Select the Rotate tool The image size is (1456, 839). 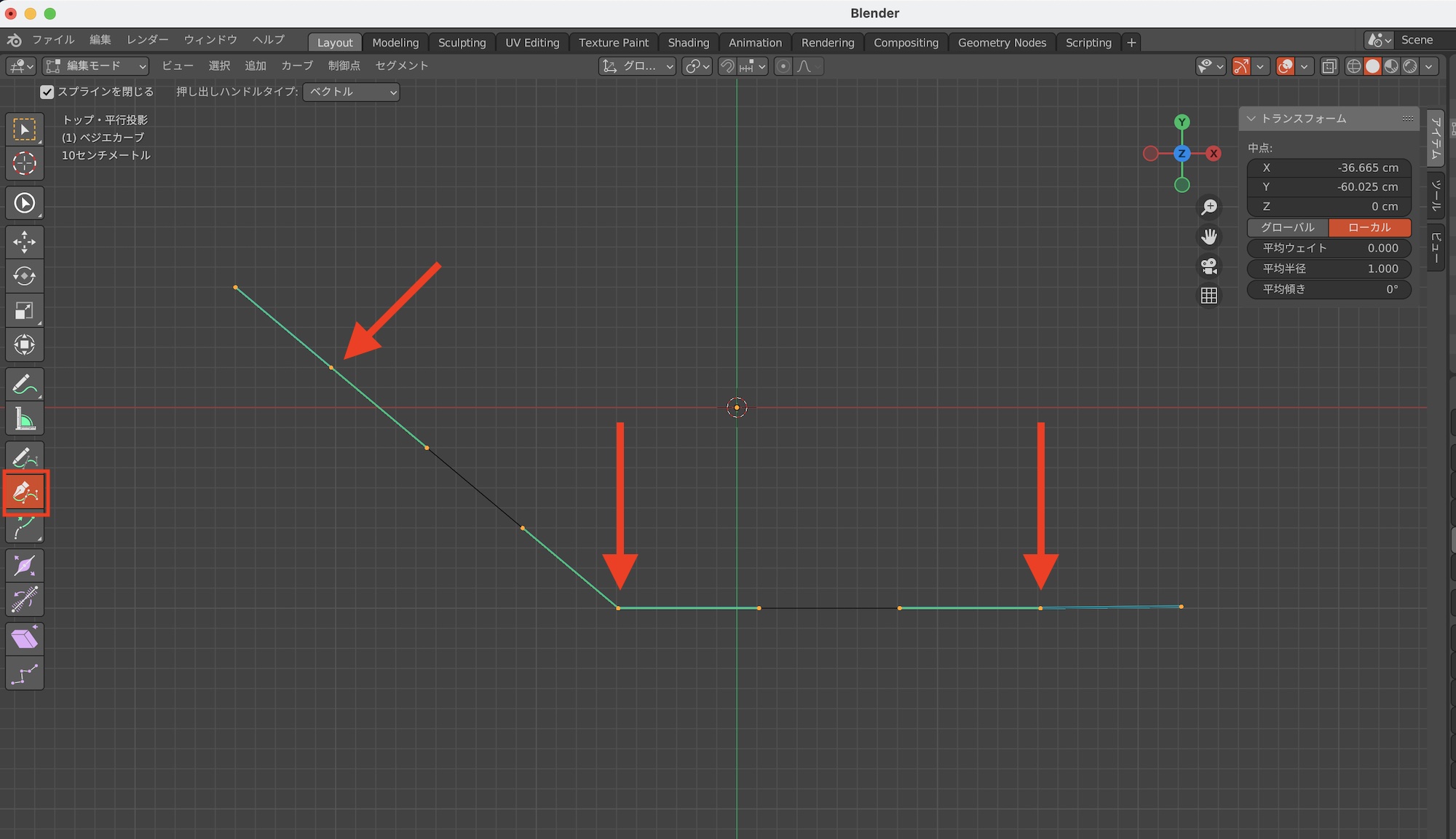25,276
